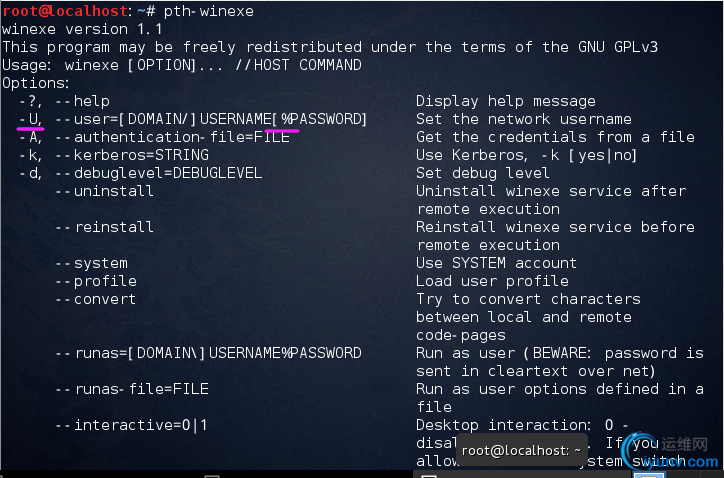Click the typed pth-winexe command

pos(208,11)
